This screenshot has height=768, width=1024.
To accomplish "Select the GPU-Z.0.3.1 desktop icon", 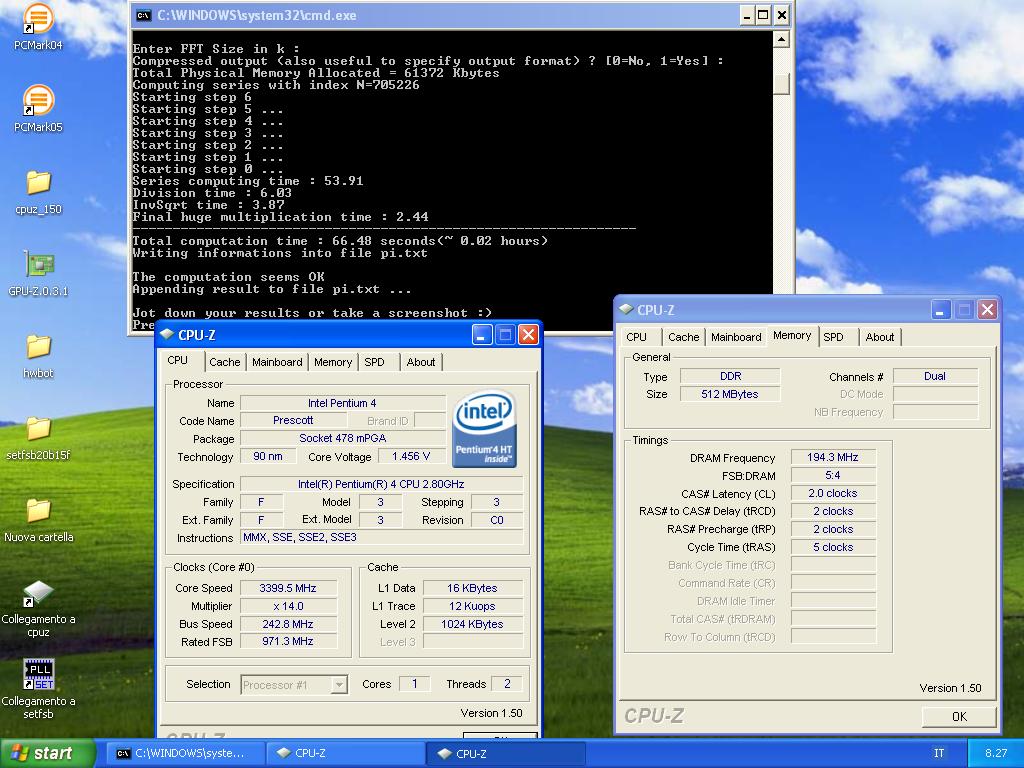I will point(38,273).
